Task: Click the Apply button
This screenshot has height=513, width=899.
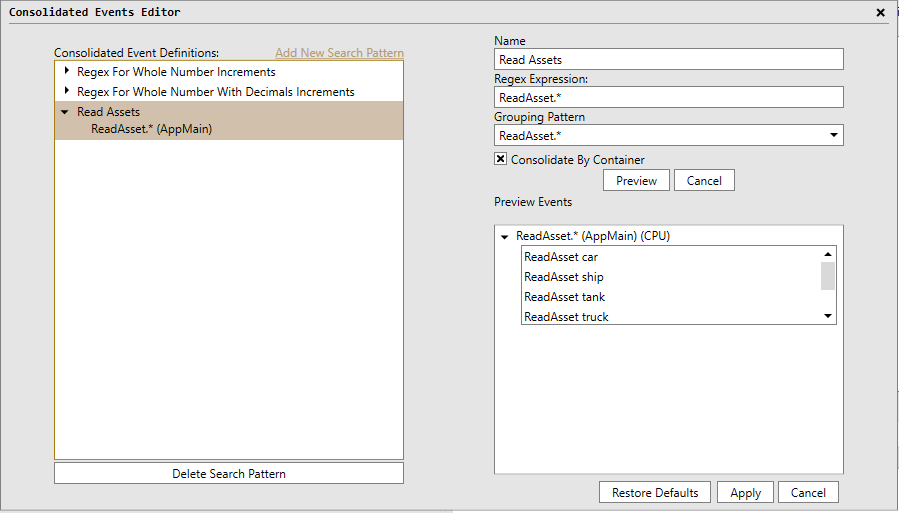Action: tap(745, 492)
